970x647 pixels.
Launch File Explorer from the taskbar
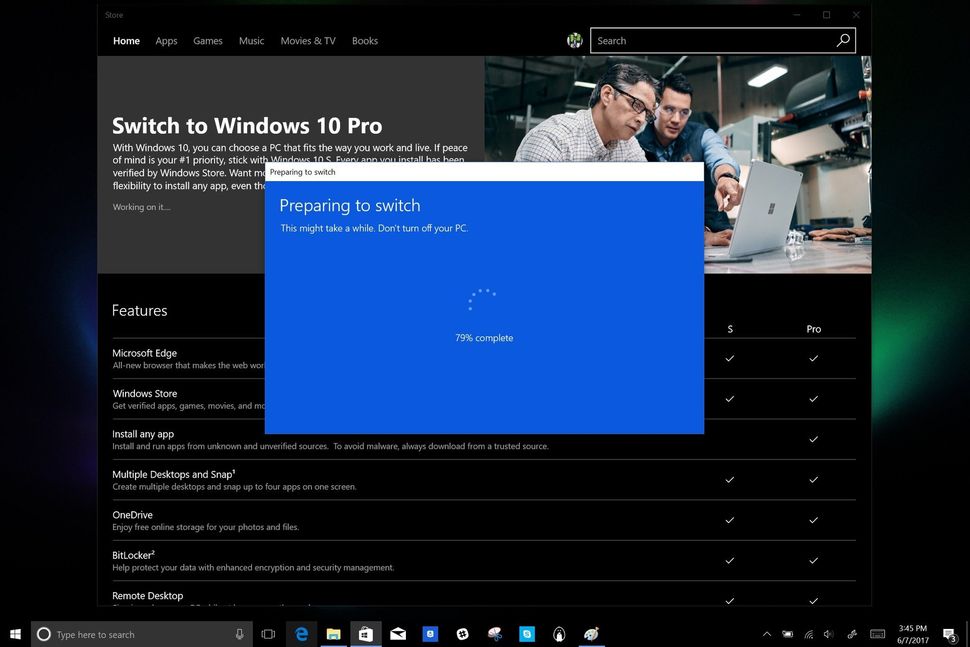[334, 633]
